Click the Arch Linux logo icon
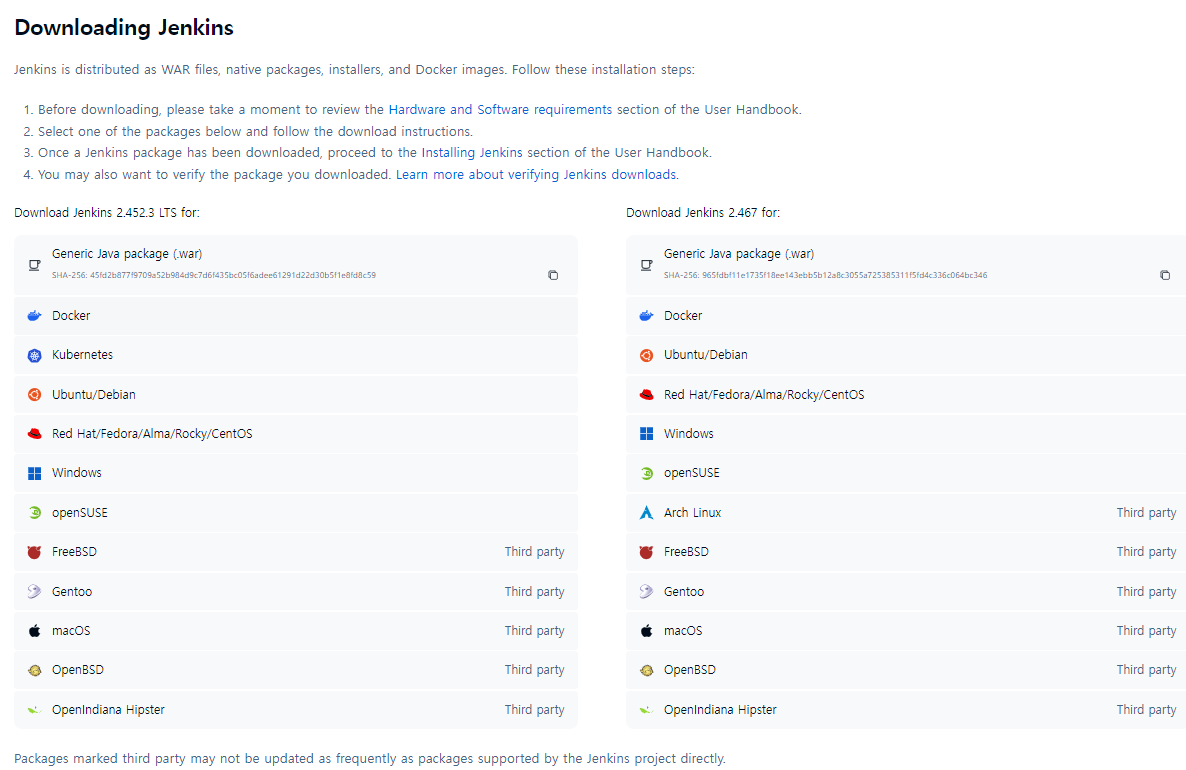The height and width of the screenshot is (770, 1186). [646, 513]
